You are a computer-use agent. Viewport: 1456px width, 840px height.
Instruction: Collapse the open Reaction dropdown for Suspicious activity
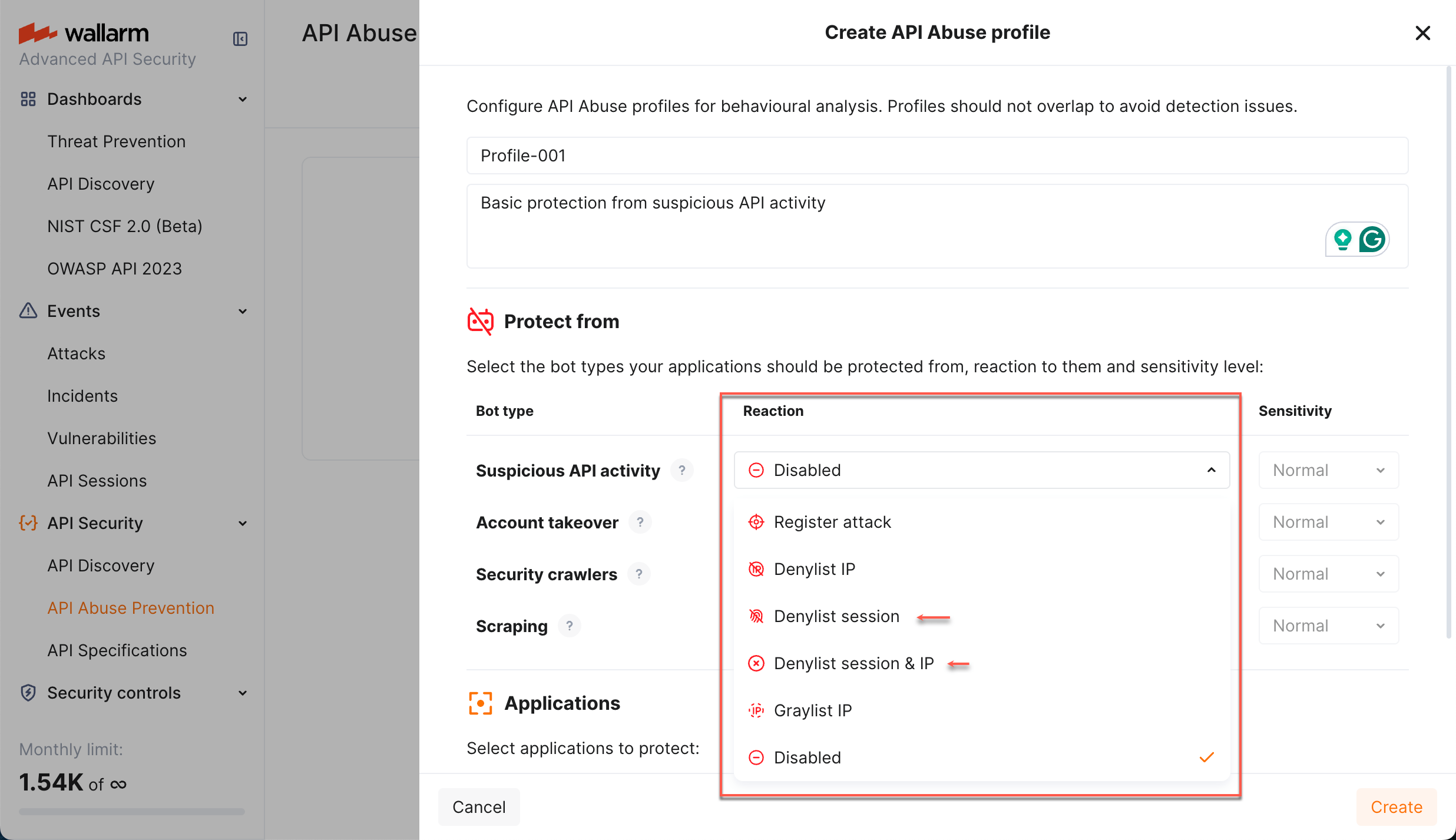tap(1211, 470)
